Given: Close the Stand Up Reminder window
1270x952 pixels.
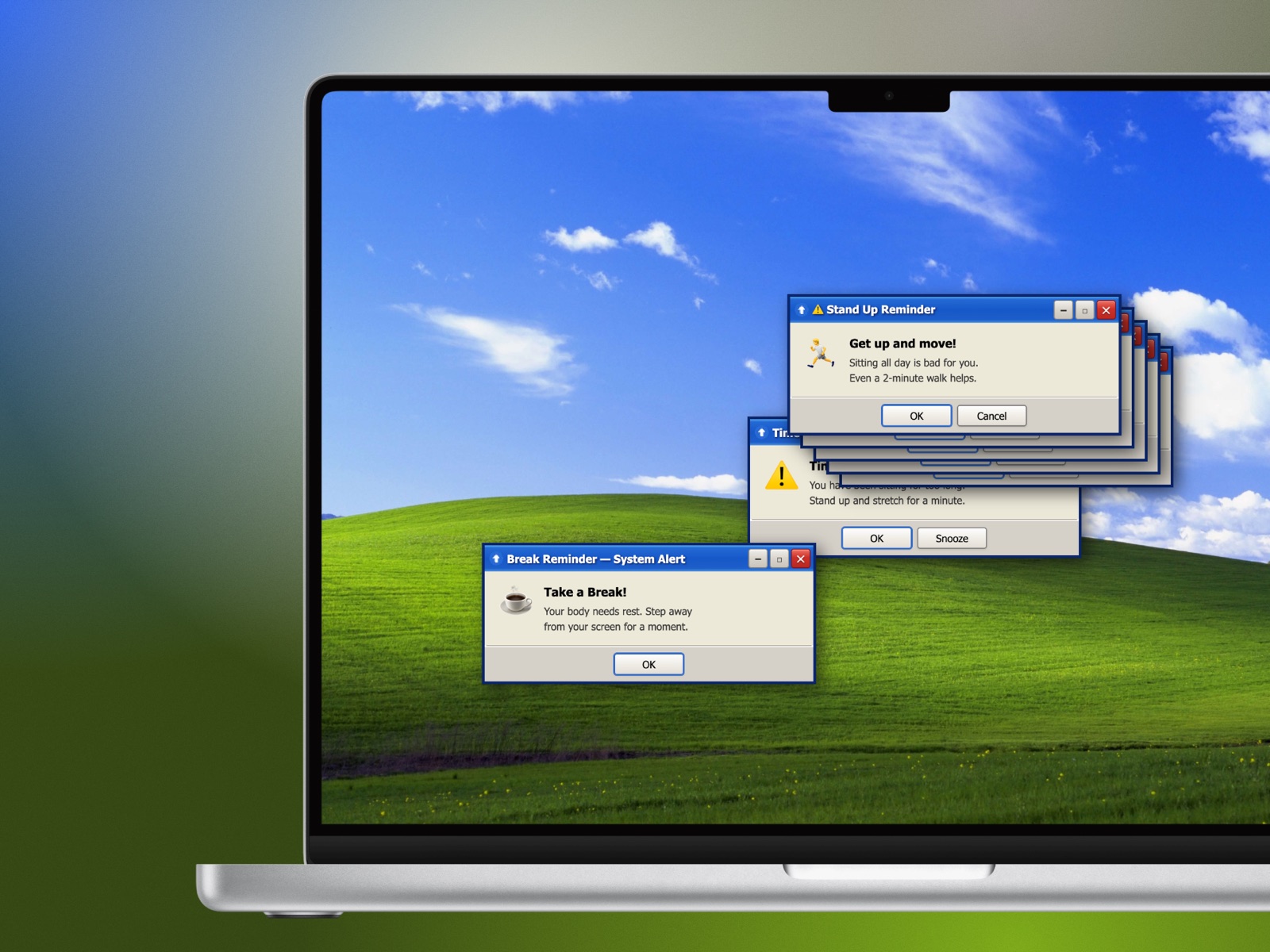Looking at the screenshot, I should click(x=1106, y=310).
